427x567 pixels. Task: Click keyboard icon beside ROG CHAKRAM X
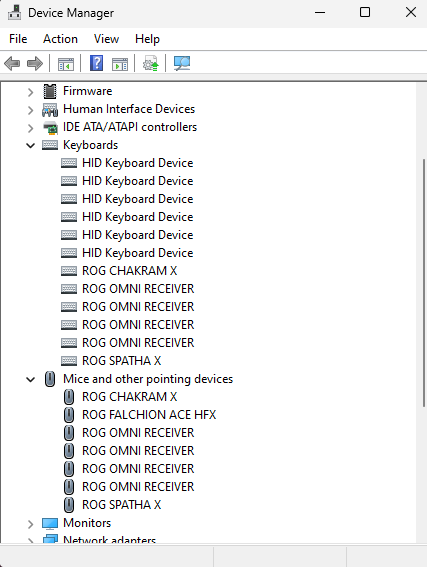click(x=69, y=271)
